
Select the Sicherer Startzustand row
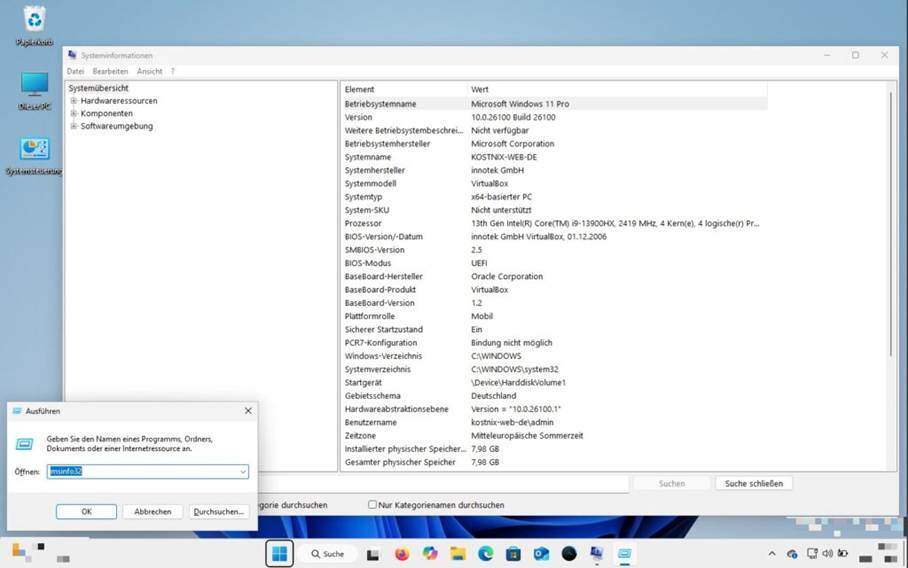coord(555,330)
